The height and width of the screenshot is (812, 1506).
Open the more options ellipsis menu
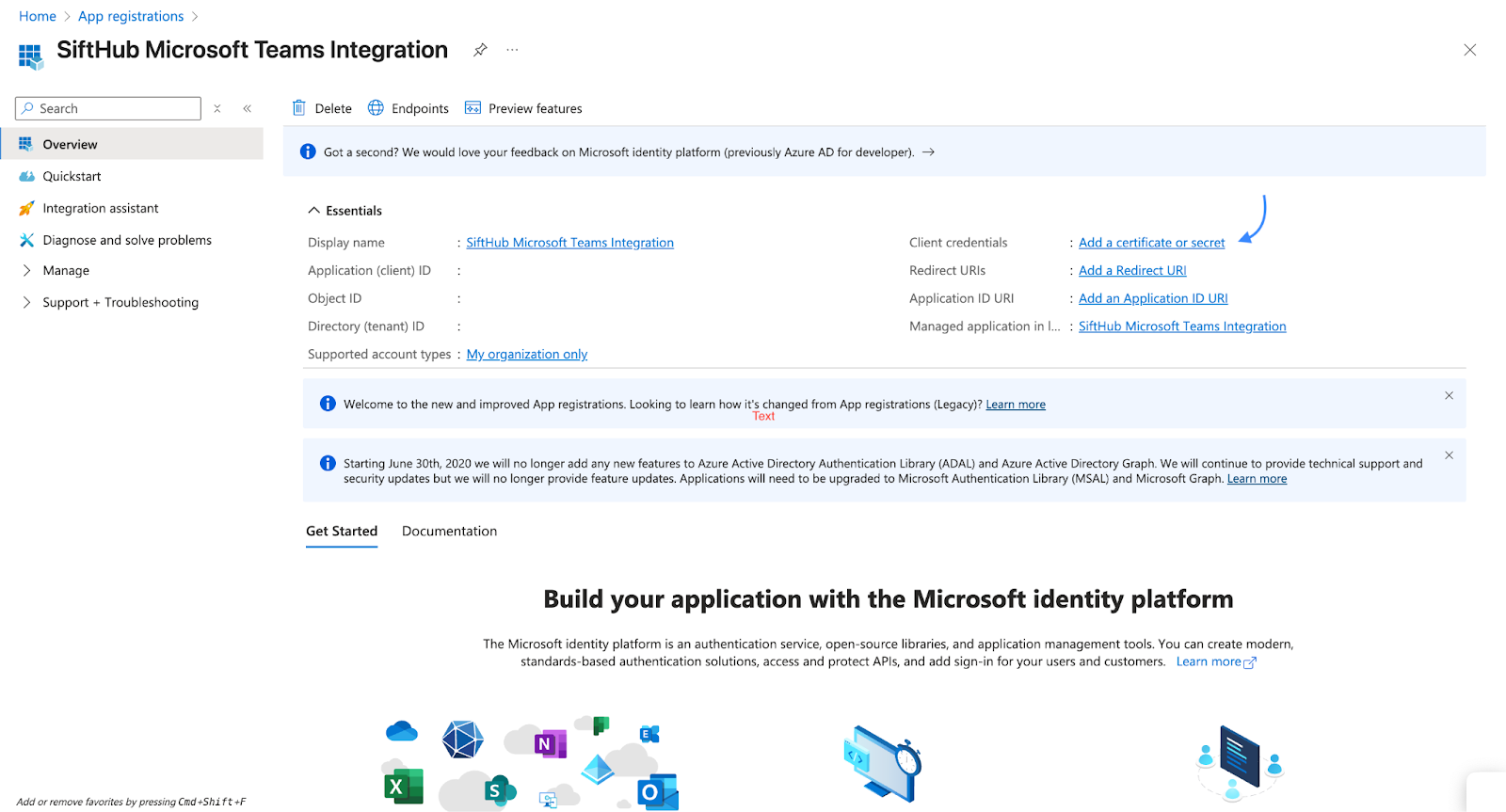tap(512, 50)
